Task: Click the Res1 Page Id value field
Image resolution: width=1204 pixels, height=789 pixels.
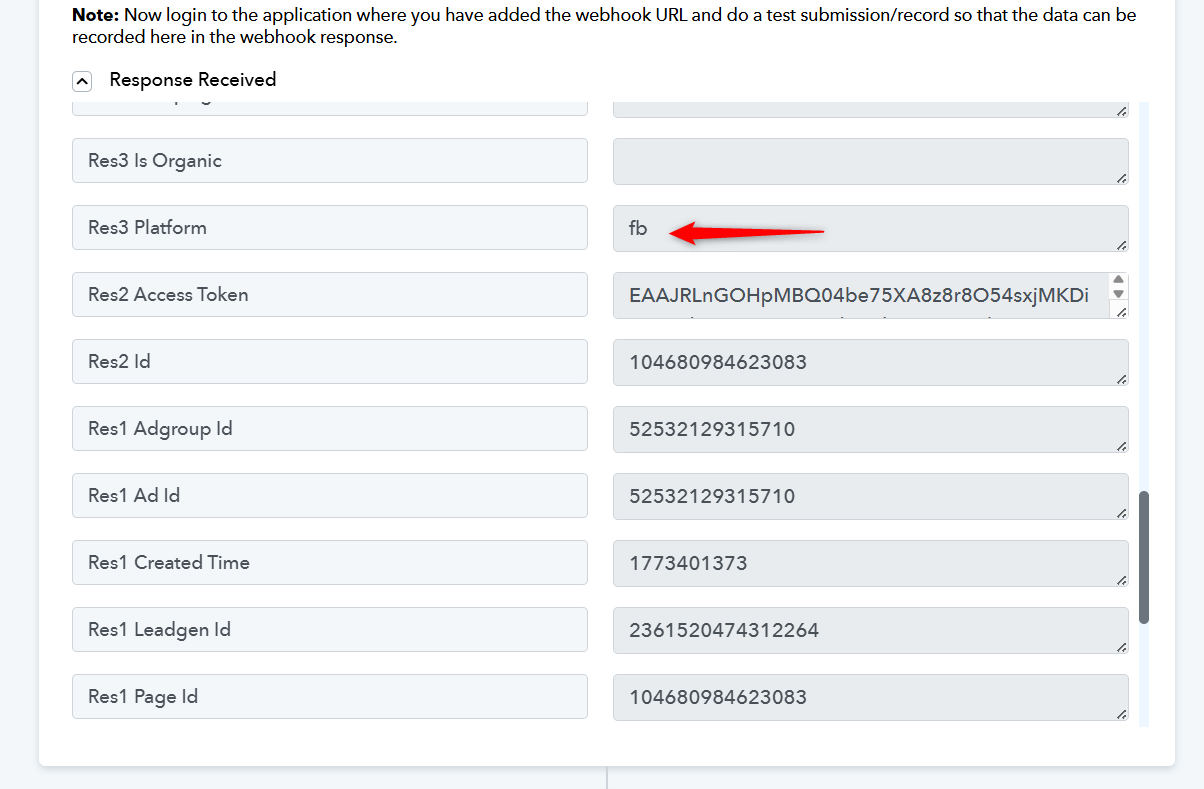Action: [x=870, y=697]
